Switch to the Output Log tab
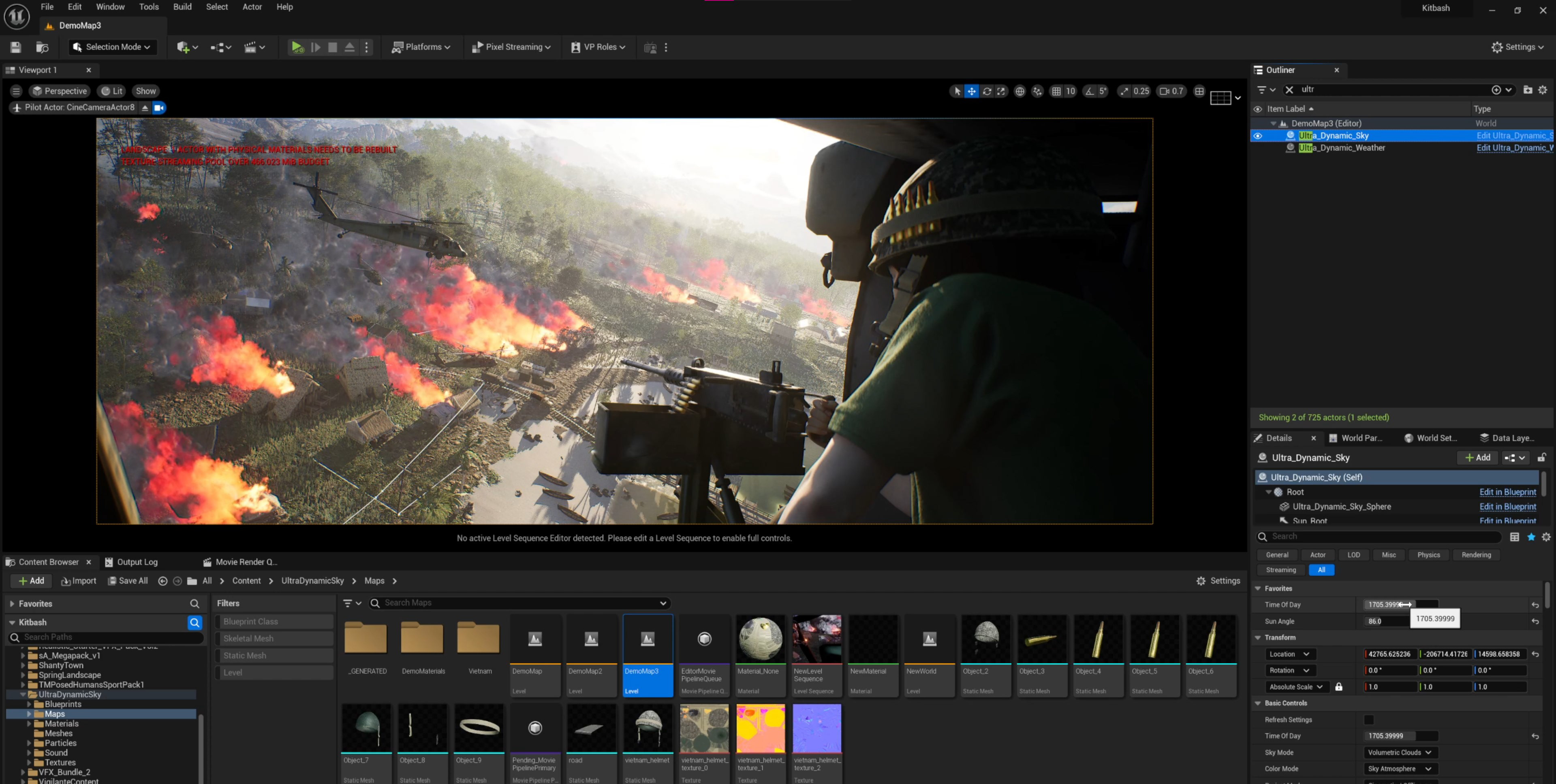The width and height of the screenshot is (1556, 784). pos(131,562)
